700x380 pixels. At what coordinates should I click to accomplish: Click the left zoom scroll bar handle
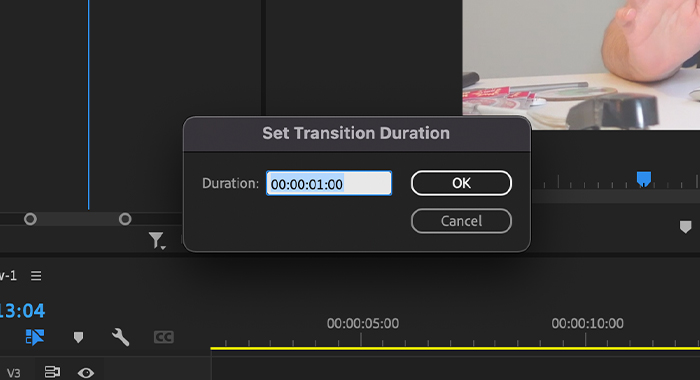30,219
